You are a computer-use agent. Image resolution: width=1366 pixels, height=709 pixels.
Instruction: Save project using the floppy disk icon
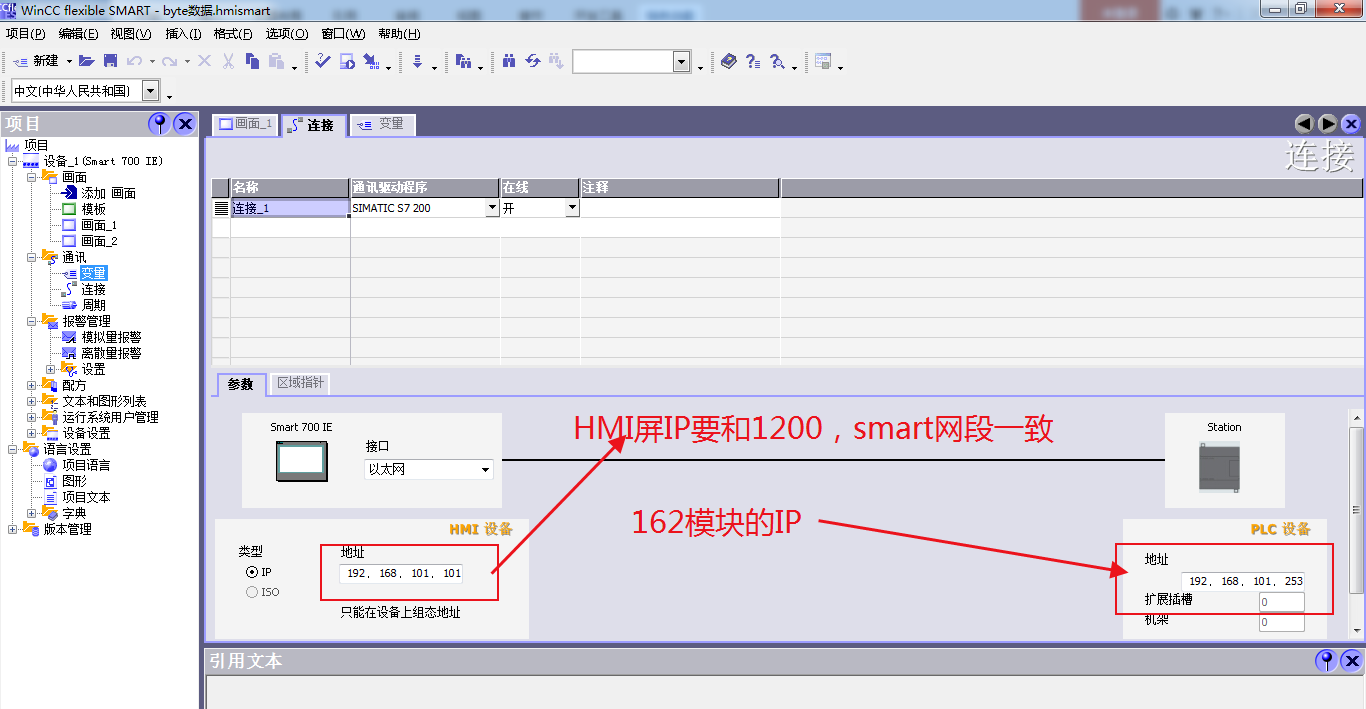111,61
